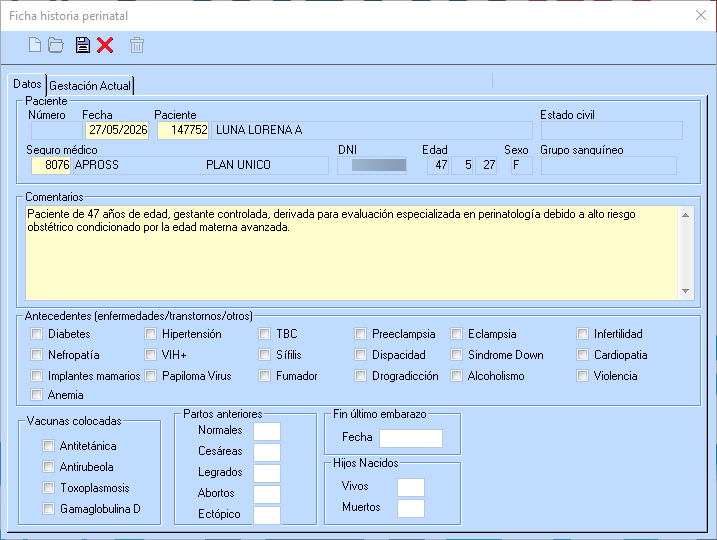This screenshot has width=717, height=540.
Task: Check the Antitetánica vaccine box
Action: (48, 446)
